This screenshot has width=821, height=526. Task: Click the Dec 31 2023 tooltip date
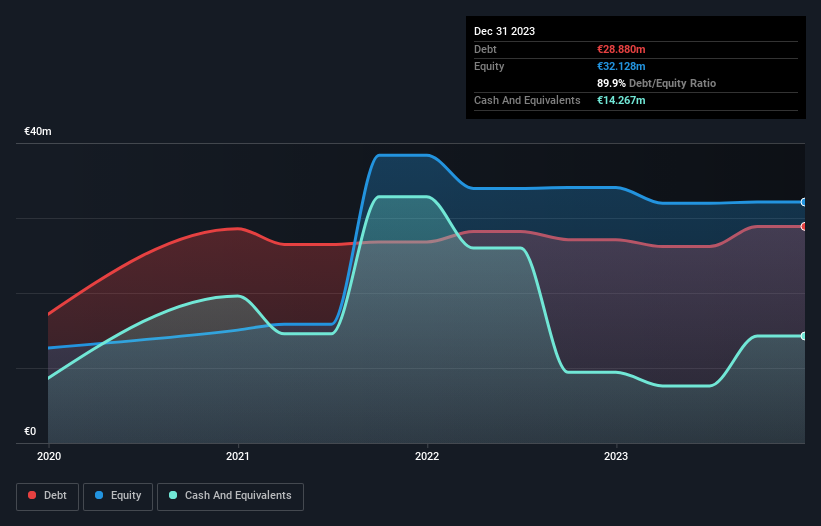pos(504,31)
